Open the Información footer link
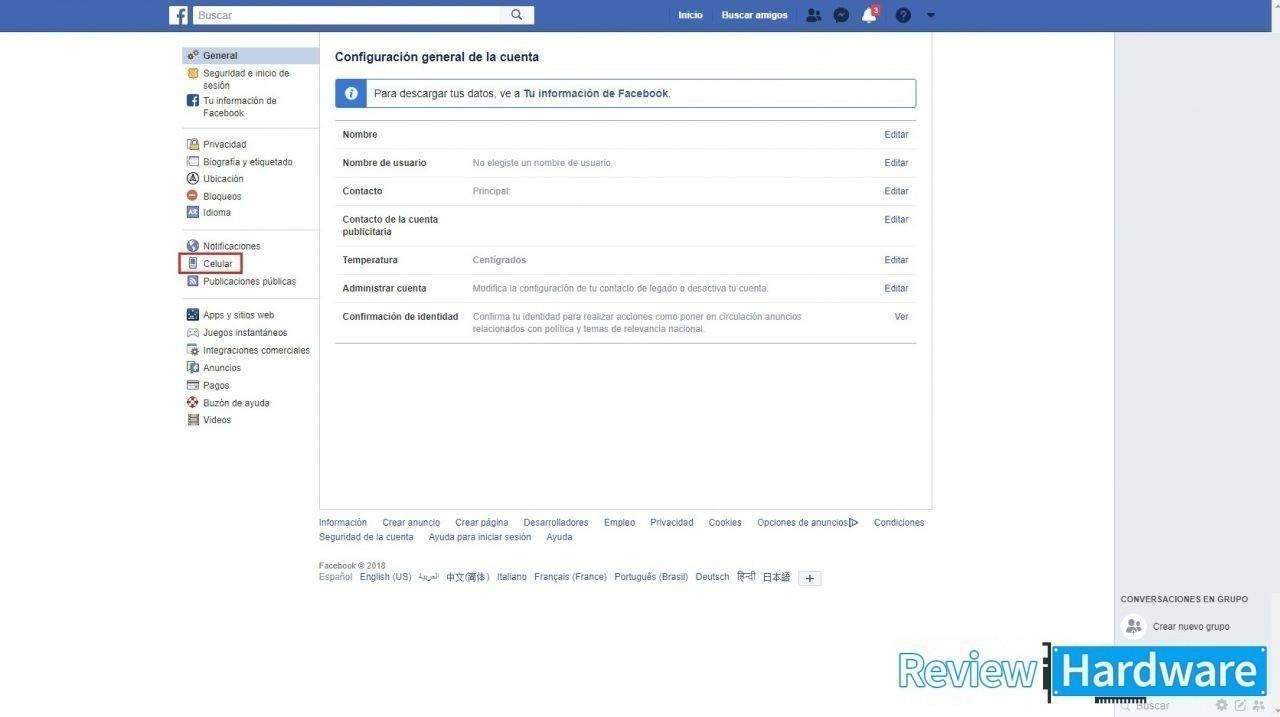The image size is (1280, 717). 343,523
